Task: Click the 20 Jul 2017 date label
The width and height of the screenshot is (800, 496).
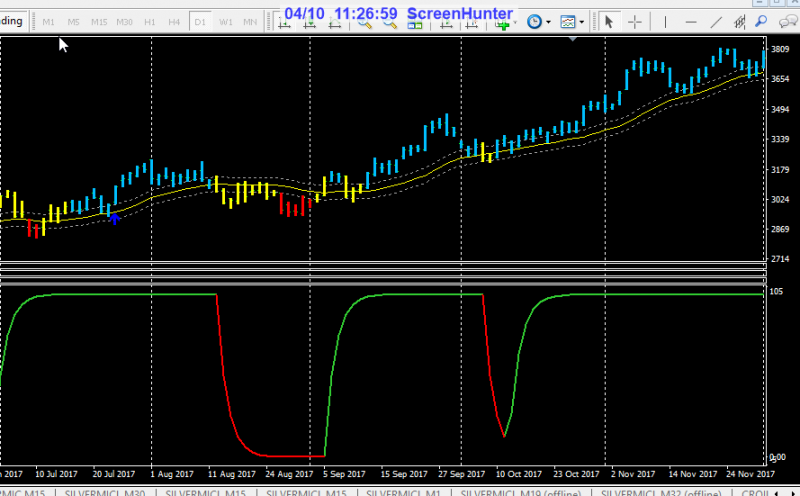Action: [x=114, y=474]
